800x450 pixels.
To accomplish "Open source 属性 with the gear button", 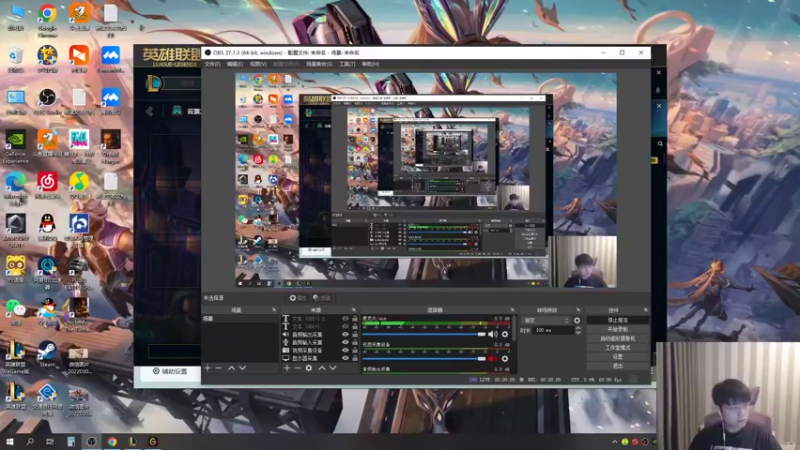I will 298,298.
